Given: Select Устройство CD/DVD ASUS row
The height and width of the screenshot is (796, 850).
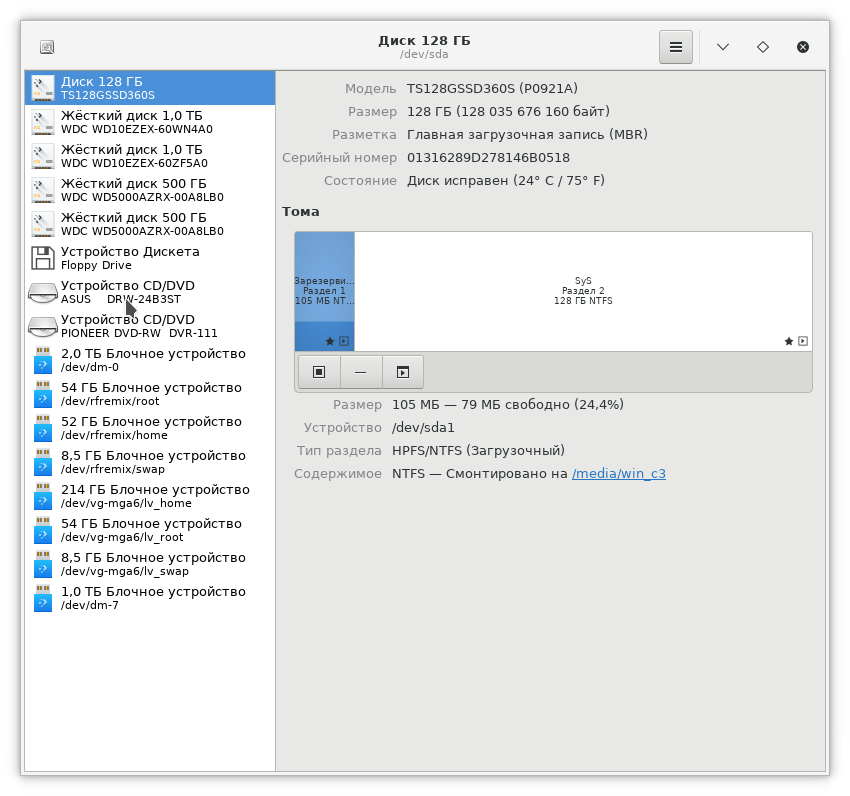Looking at the screenshot, I should tap(150, 292).
